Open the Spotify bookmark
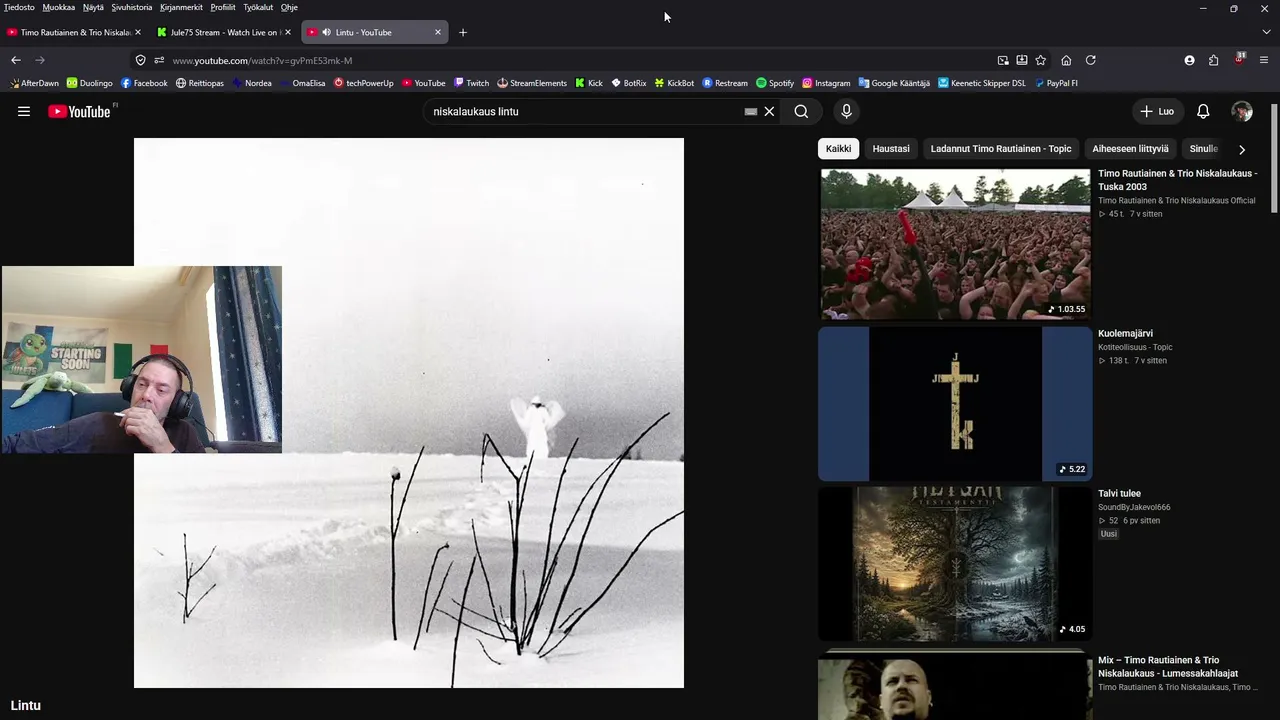The height and width of the screenshot is (720, 1280). pyautogui.click(x=775, y=83)
